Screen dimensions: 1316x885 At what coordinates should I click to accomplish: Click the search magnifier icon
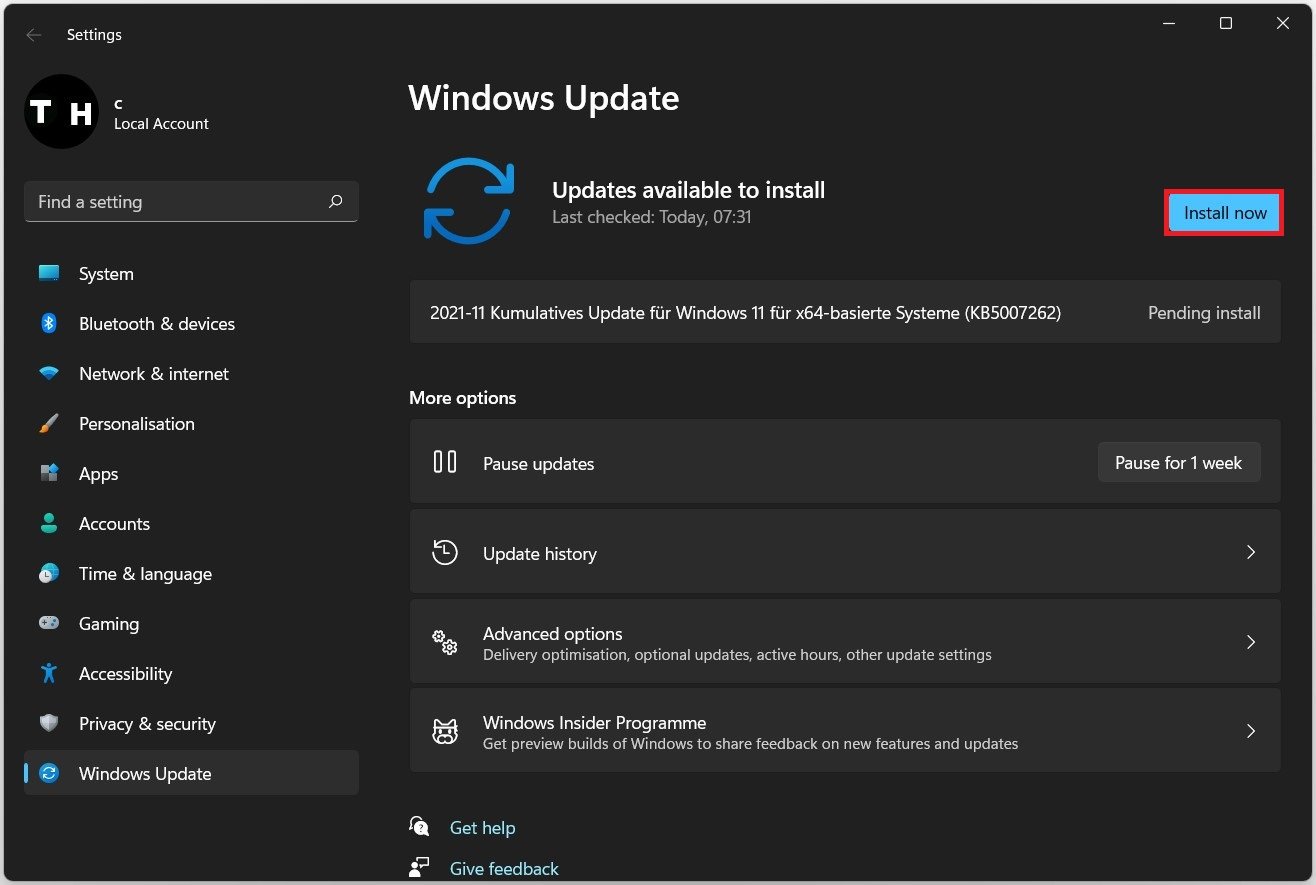click(336, 201)
